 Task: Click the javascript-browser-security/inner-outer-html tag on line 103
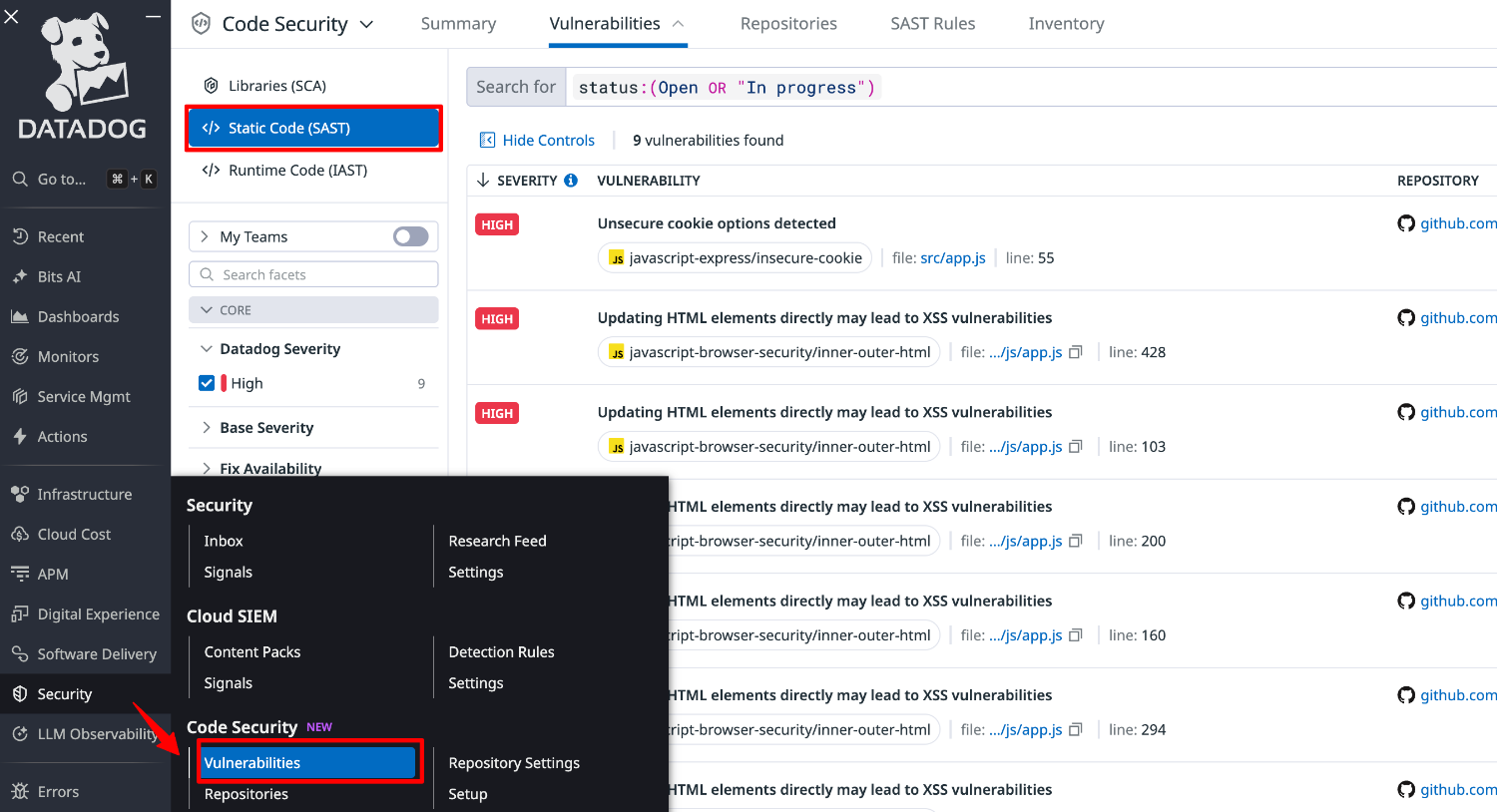pos(768,447)
